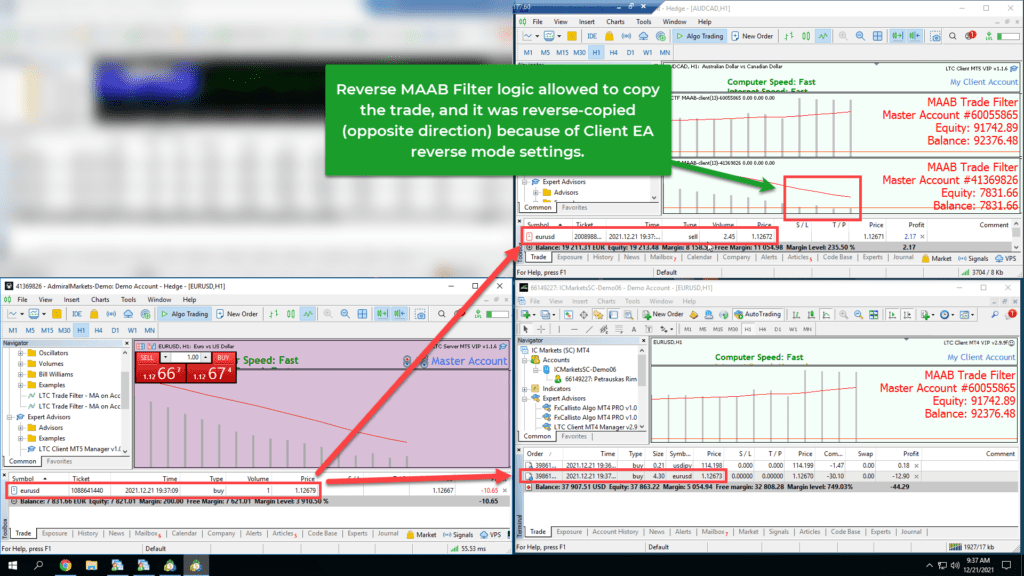
Task: Click IDE icon in AUDCAD window toolbar
Action: pos(592,37)
